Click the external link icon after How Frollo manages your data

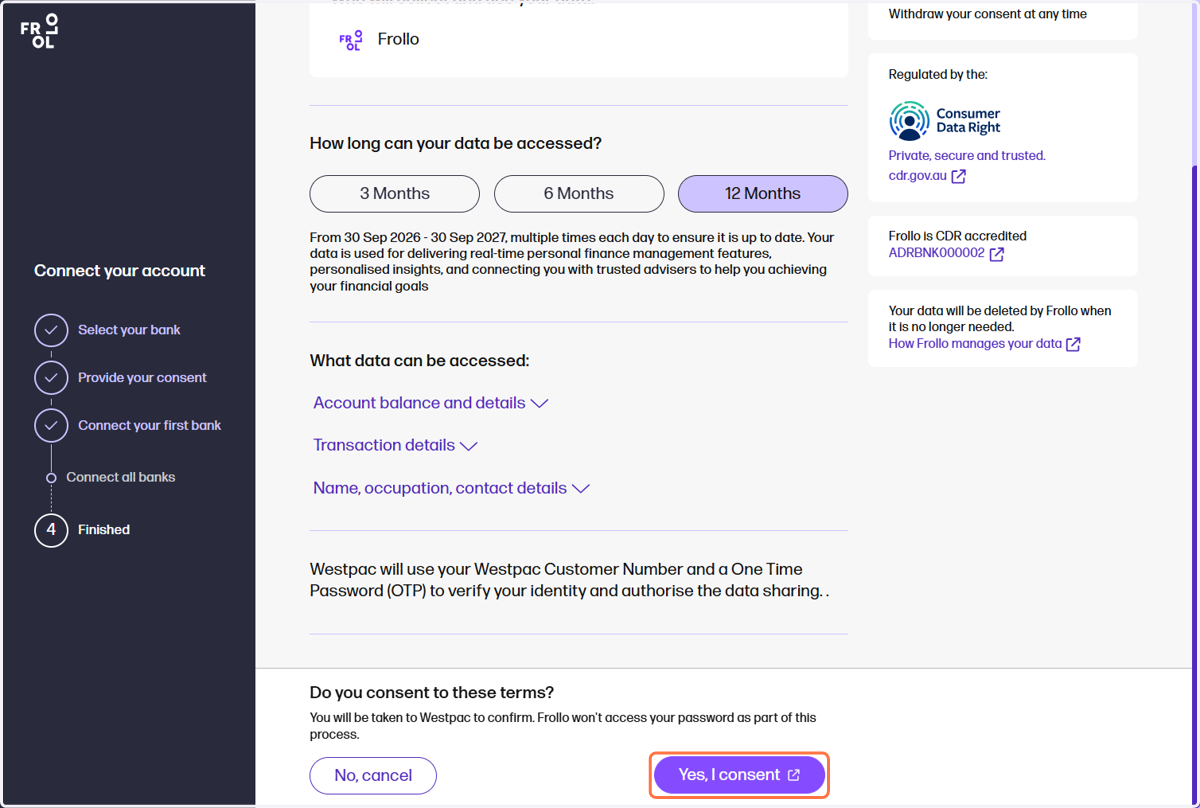[x=1073, y=344]
